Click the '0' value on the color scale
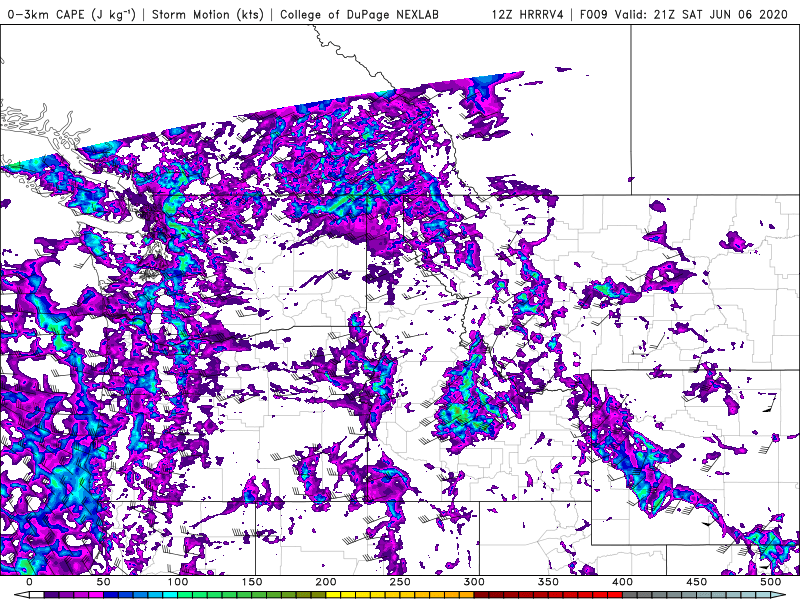 click(x=30, y=582)
